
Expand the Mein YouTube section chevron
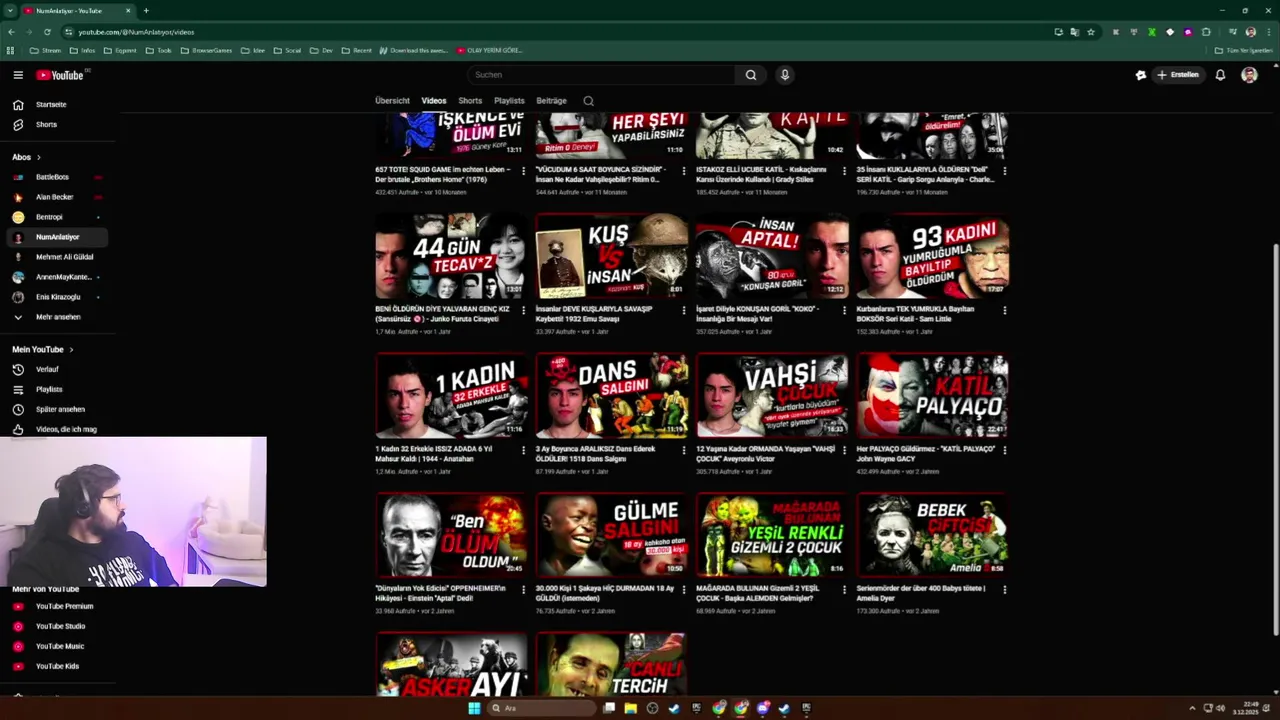click(x=71, y=349)
